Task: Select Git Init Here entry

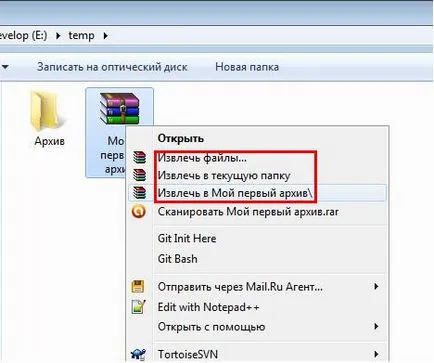Action: [257, 238]
